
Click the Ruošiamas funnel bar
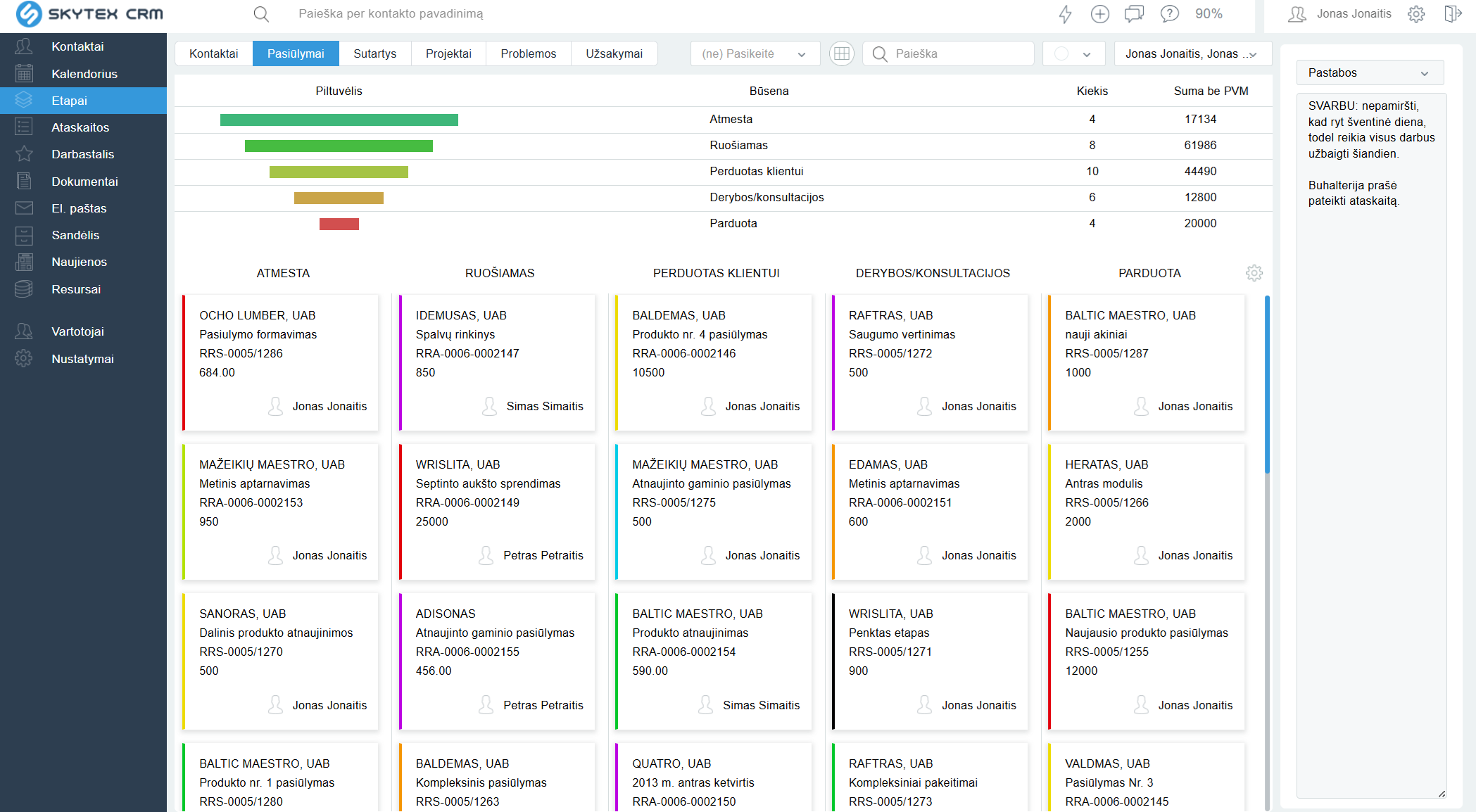pos(339,146)
